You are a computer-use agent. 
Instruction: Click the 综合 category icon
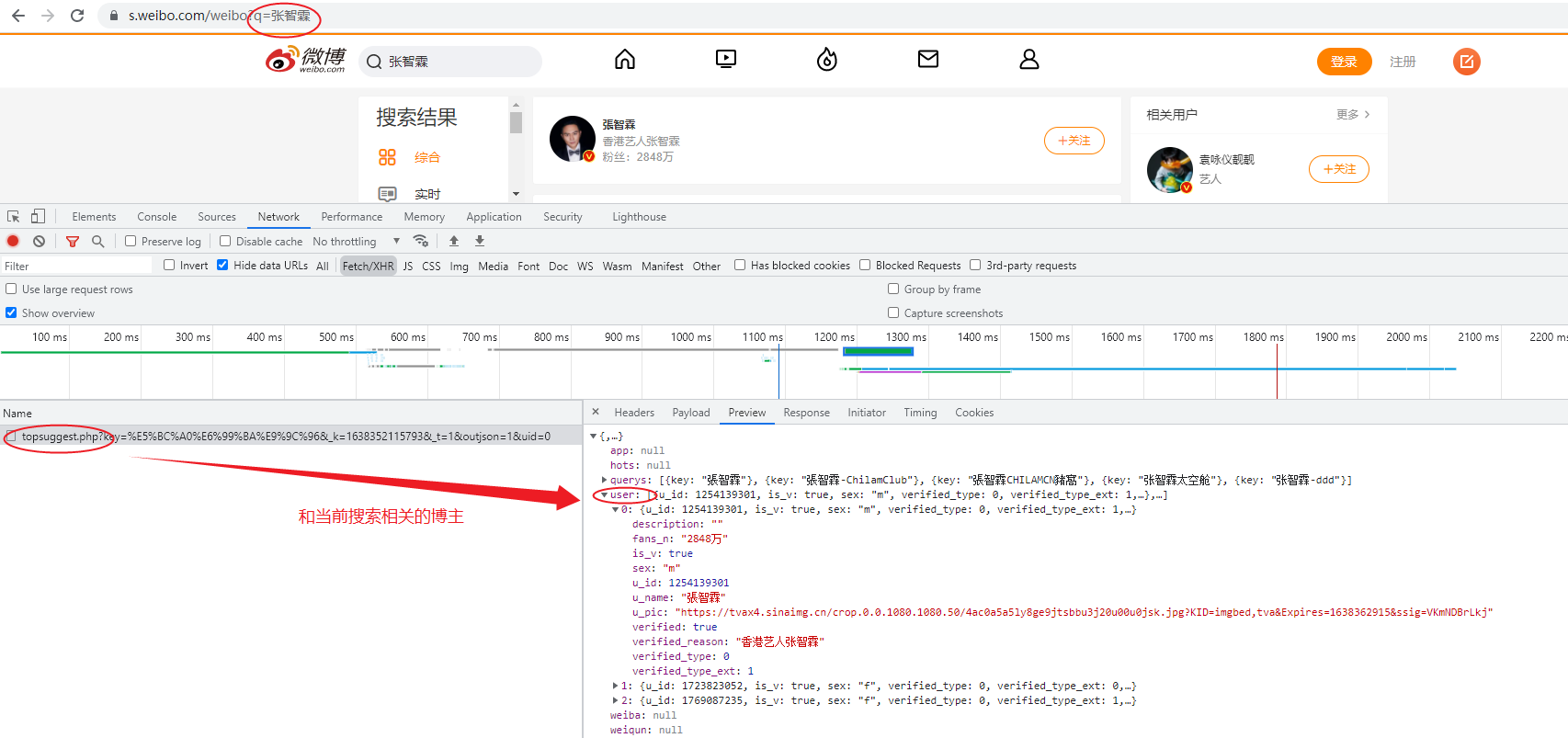(387, 157)
